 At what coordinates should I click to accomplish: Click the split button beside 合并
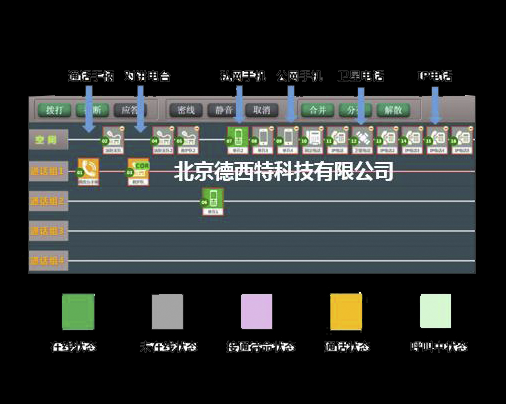point(355,110)
